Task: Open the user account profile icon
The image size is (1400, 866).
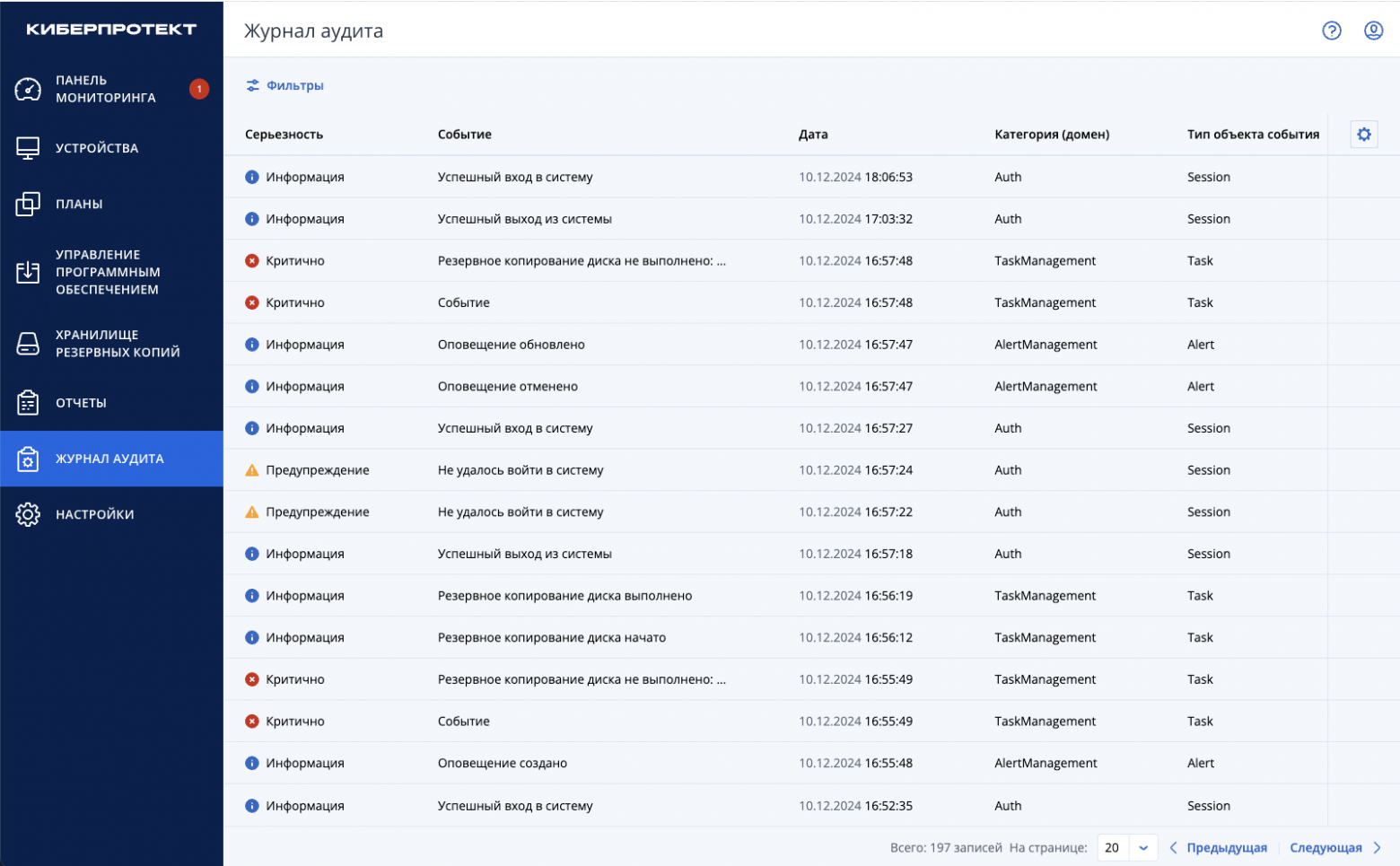Action: pyautogui.click(x=1373, y=31)
